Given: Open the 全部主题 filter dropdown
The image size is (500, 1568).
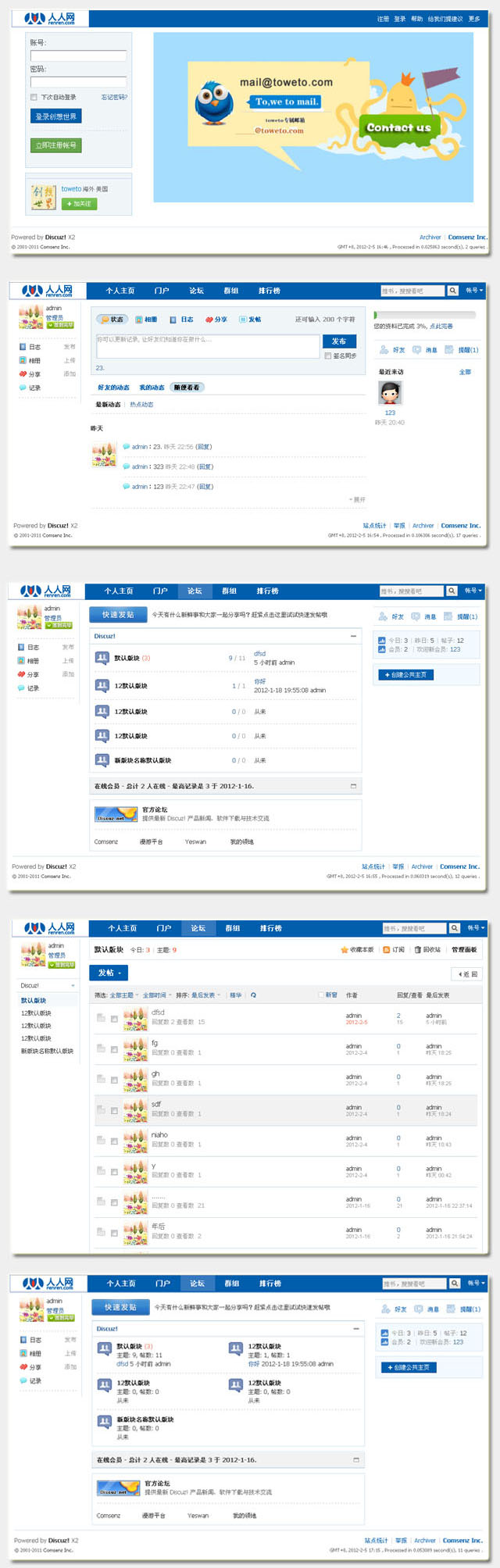Looking at the screenshot, I should click(x=123, y=995).
